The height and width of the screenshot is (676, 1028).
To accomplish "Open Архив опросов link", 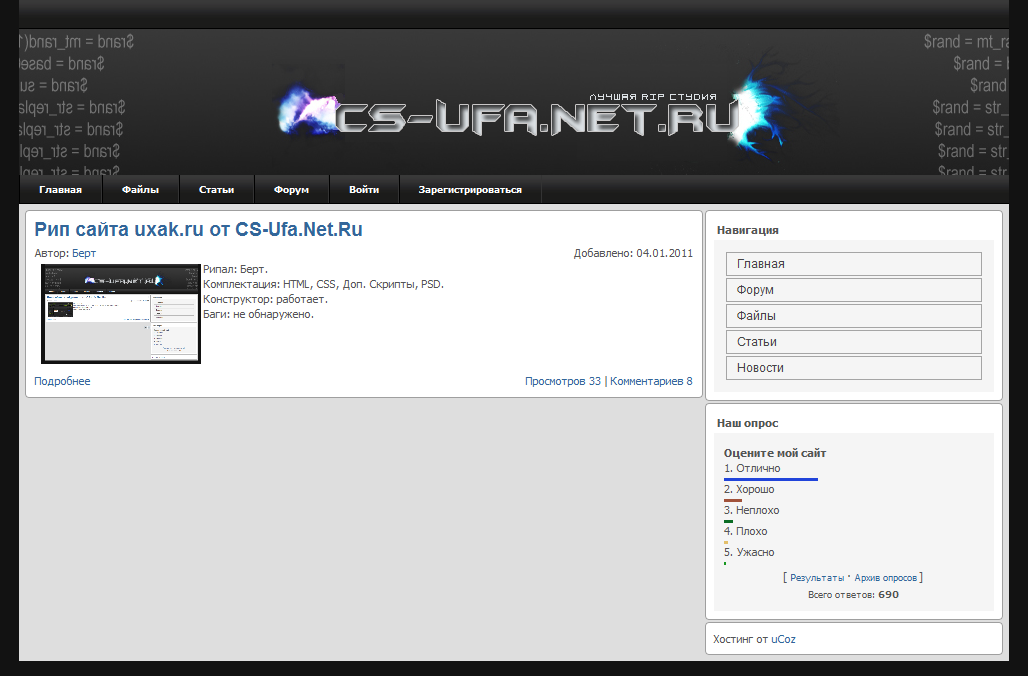I will 885,578.
